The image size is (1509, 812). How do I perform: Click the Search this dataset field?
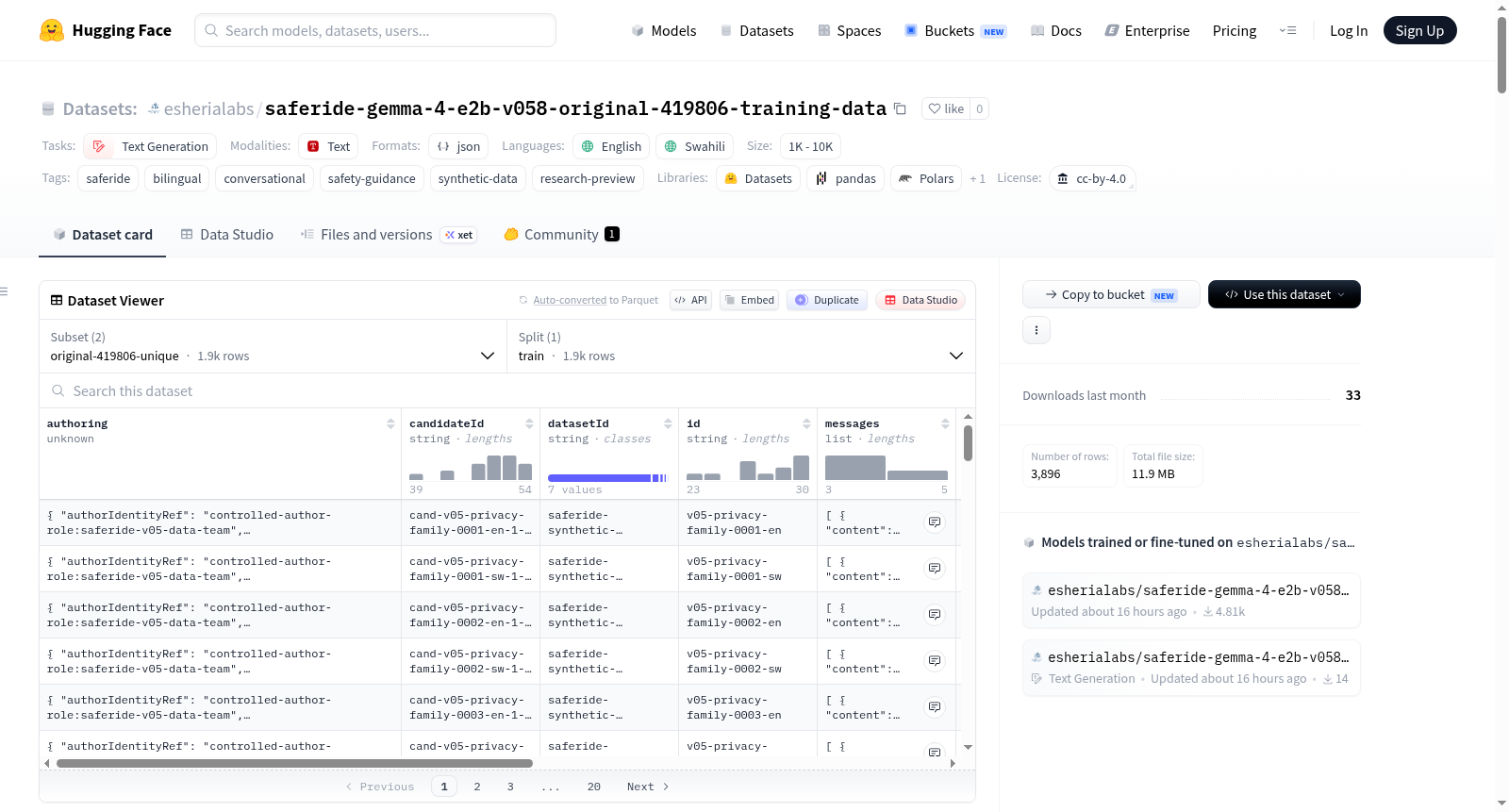(507, 390)
